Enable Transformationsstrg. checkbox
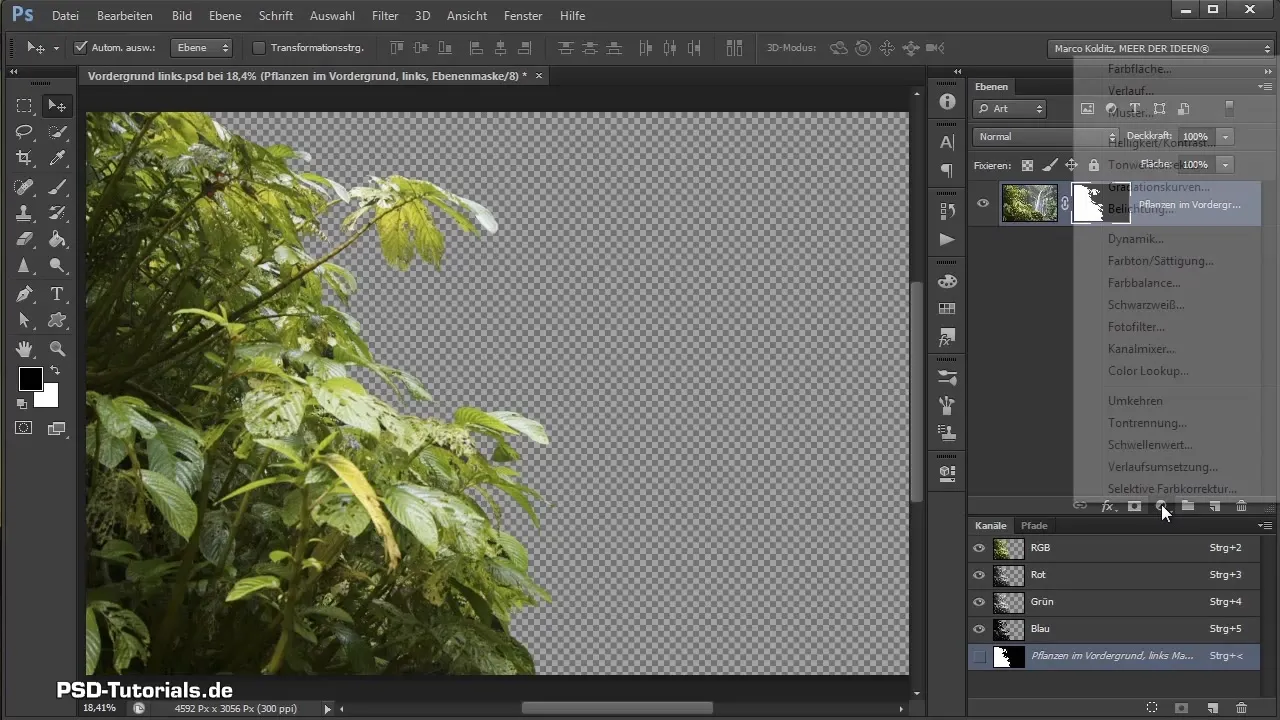 pos(259,47)
